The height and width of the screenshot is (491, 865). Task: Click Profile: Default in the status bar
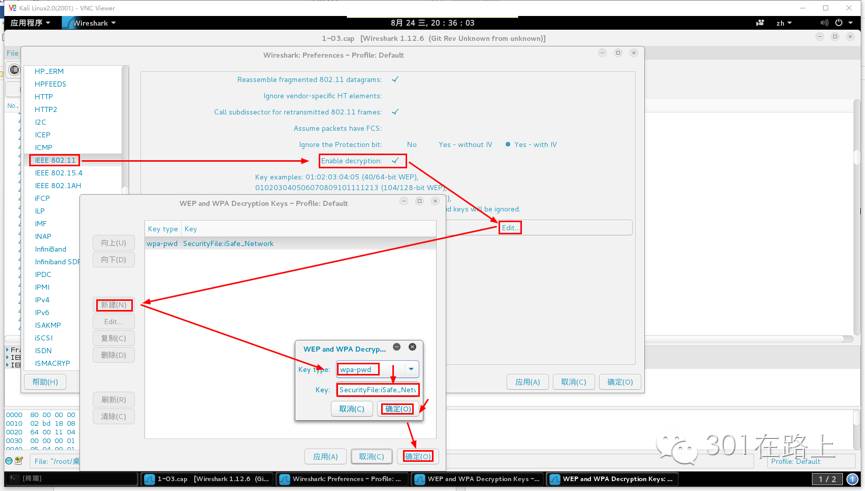click(795, 461)
